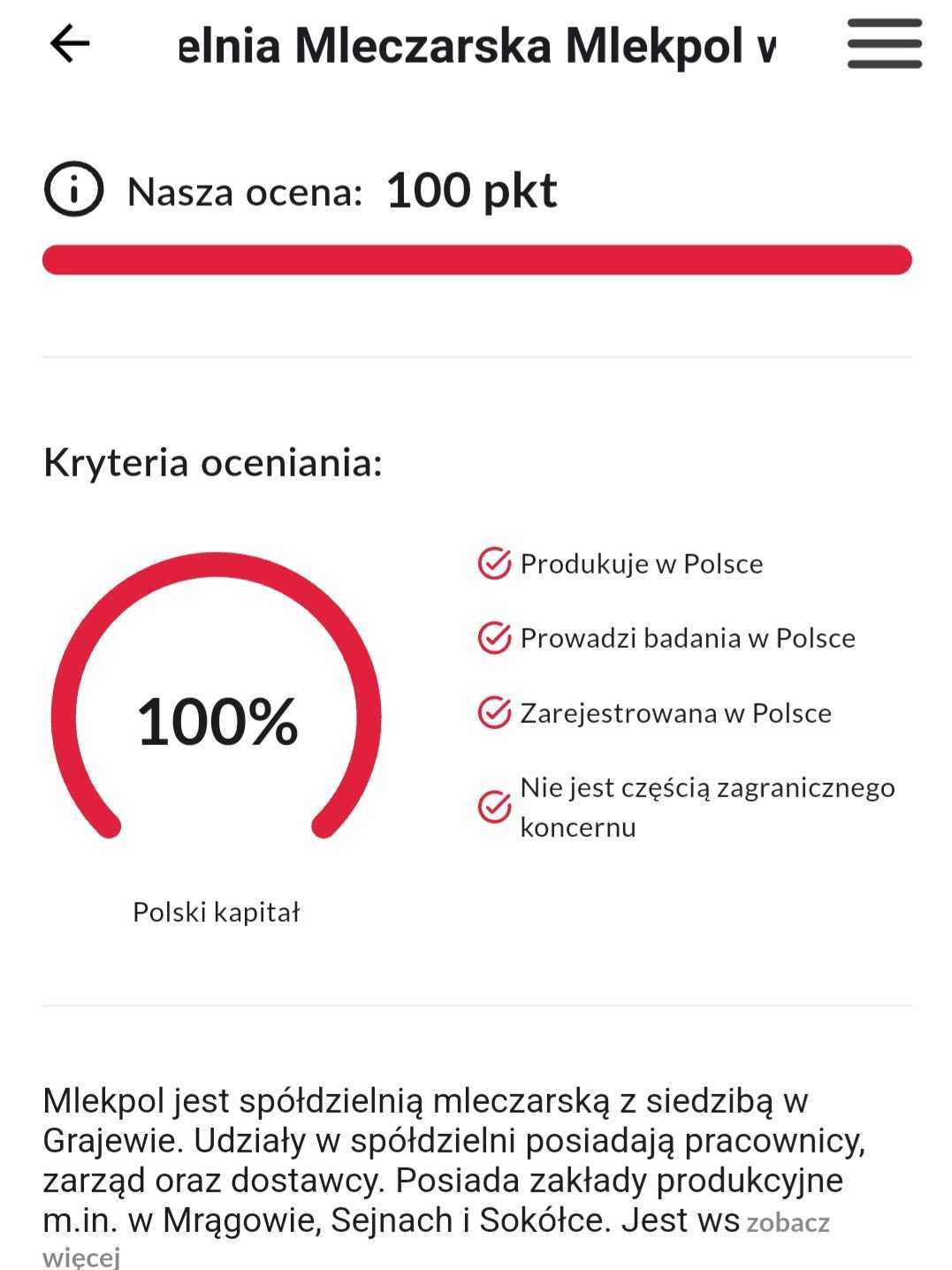The image size is (952, 1270).
Task: Tap the checkmark beside Produkuje w Polsce
Action: [495, 562]
